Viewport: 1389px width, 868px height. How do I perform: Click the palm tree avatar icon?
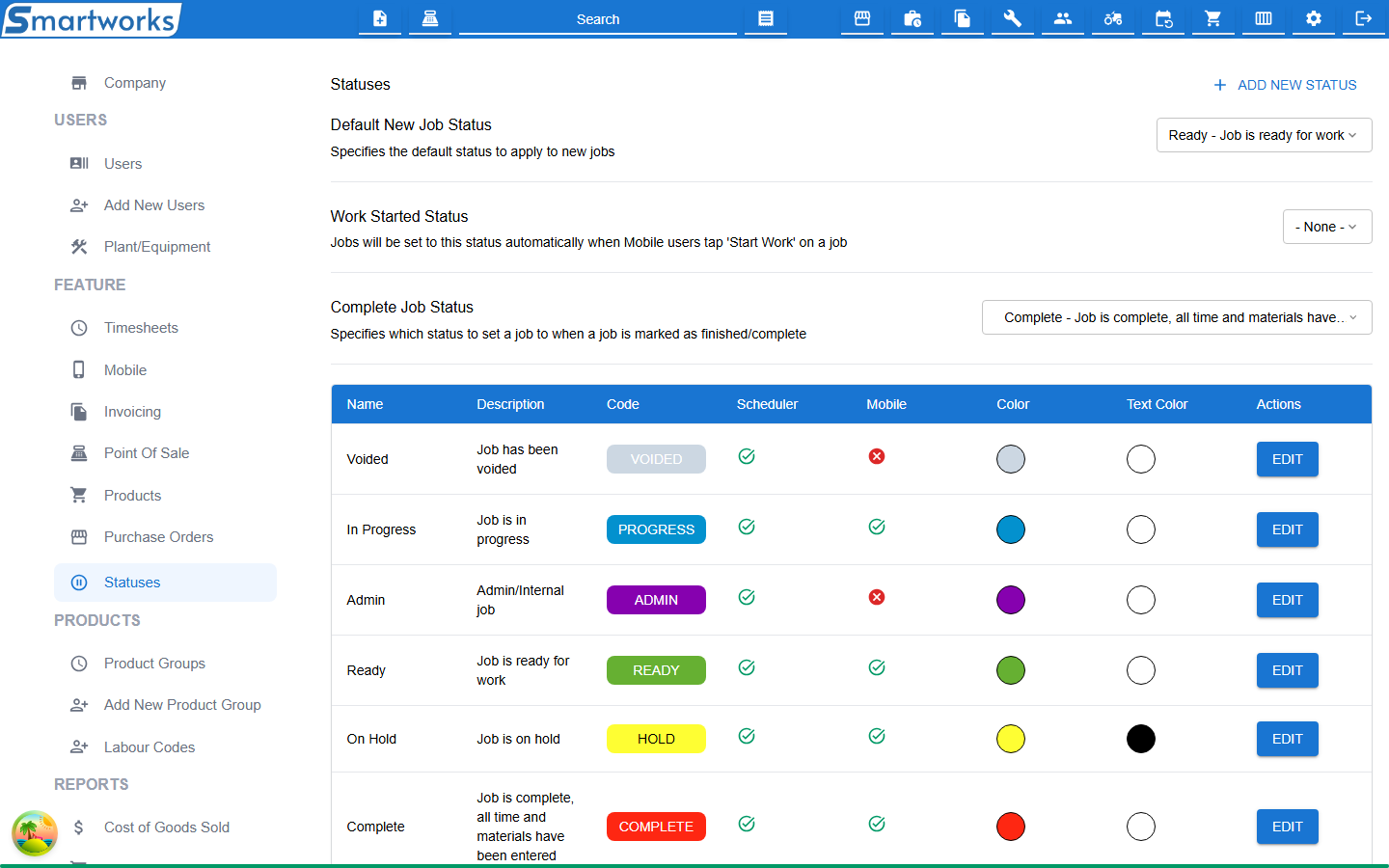click(35, 833)
